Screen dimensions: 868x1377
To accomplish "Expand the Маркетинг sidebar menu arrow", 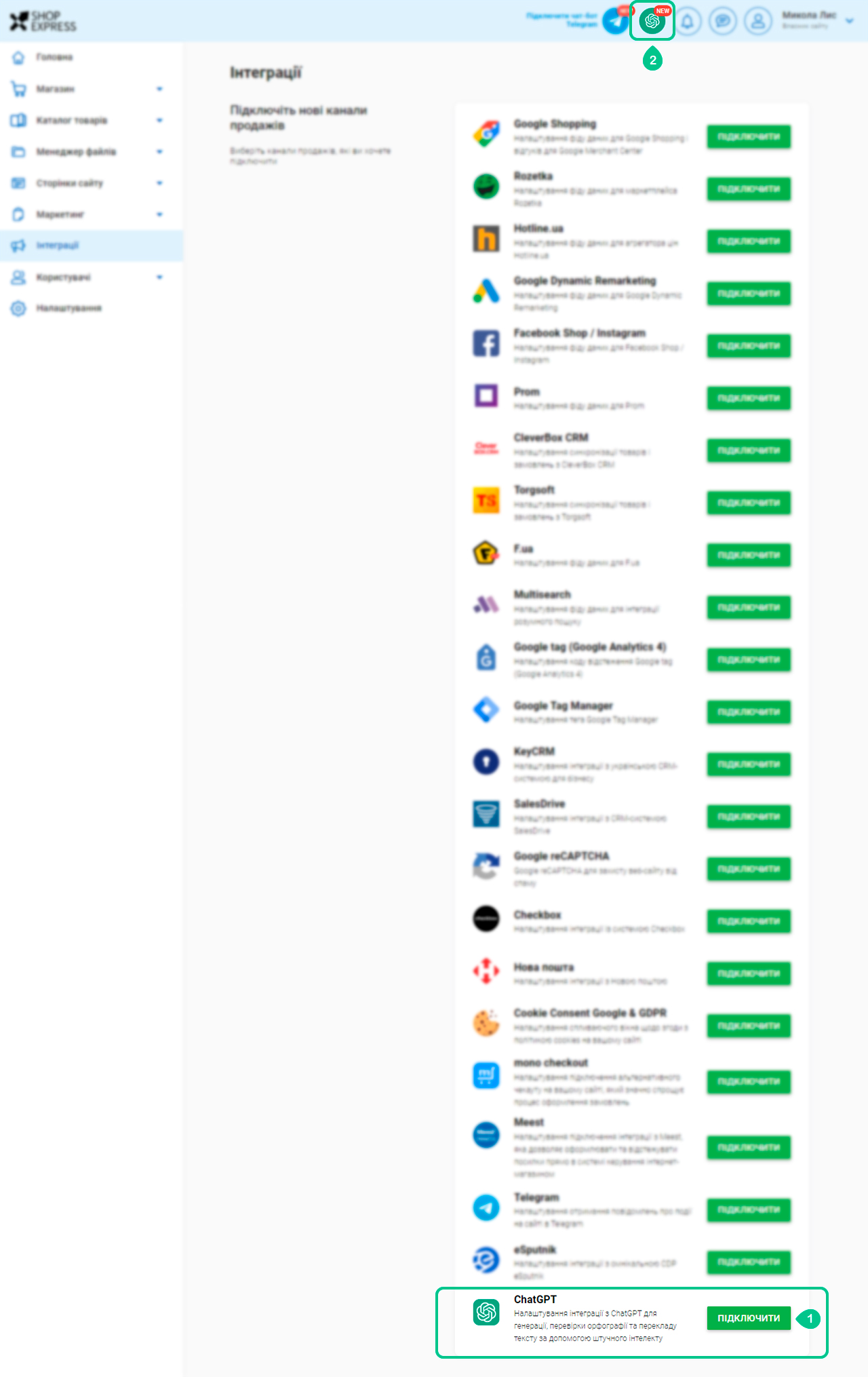I will pos(159,214).
